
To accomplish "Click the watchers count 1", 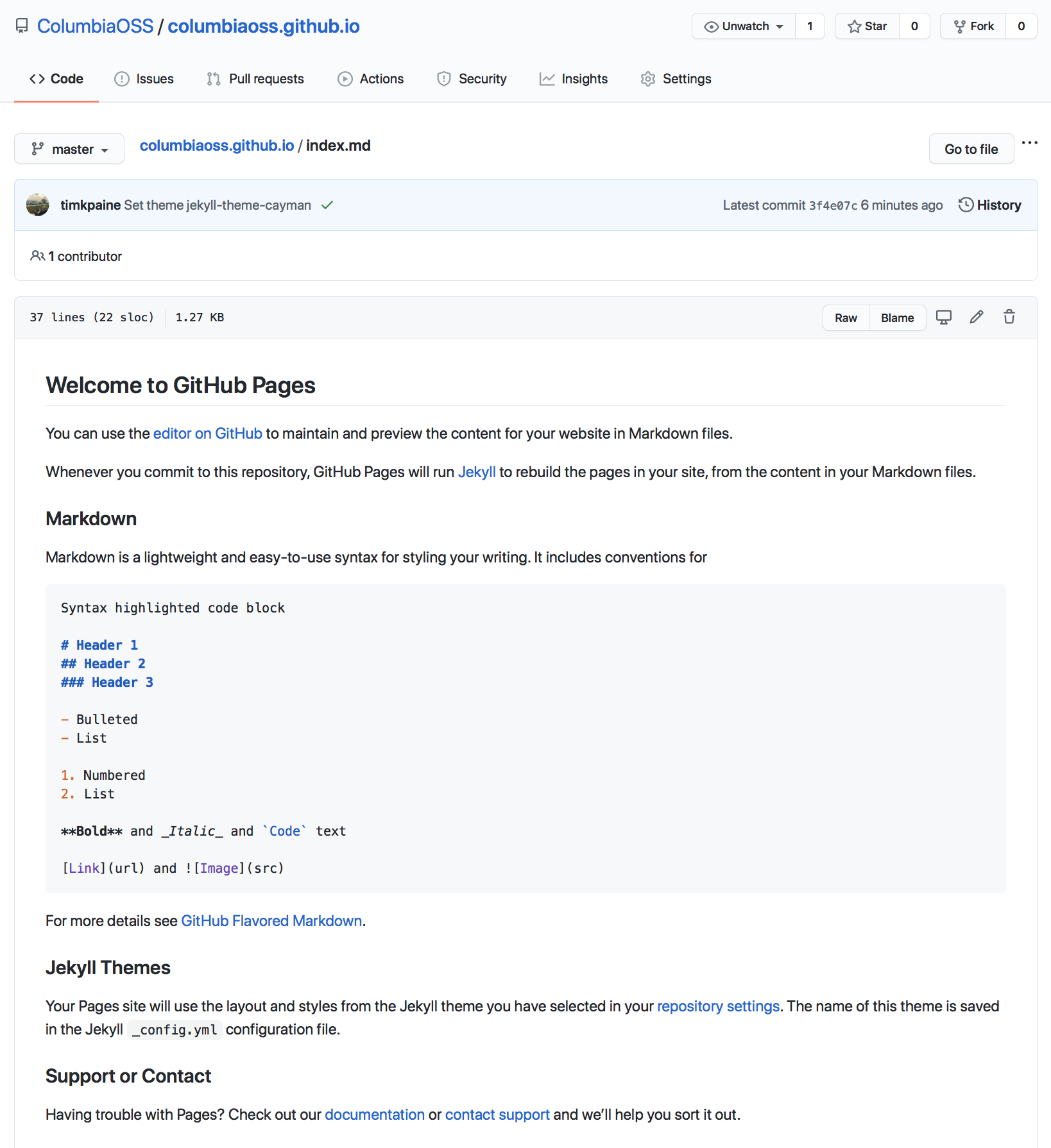I will coord(810,26).
